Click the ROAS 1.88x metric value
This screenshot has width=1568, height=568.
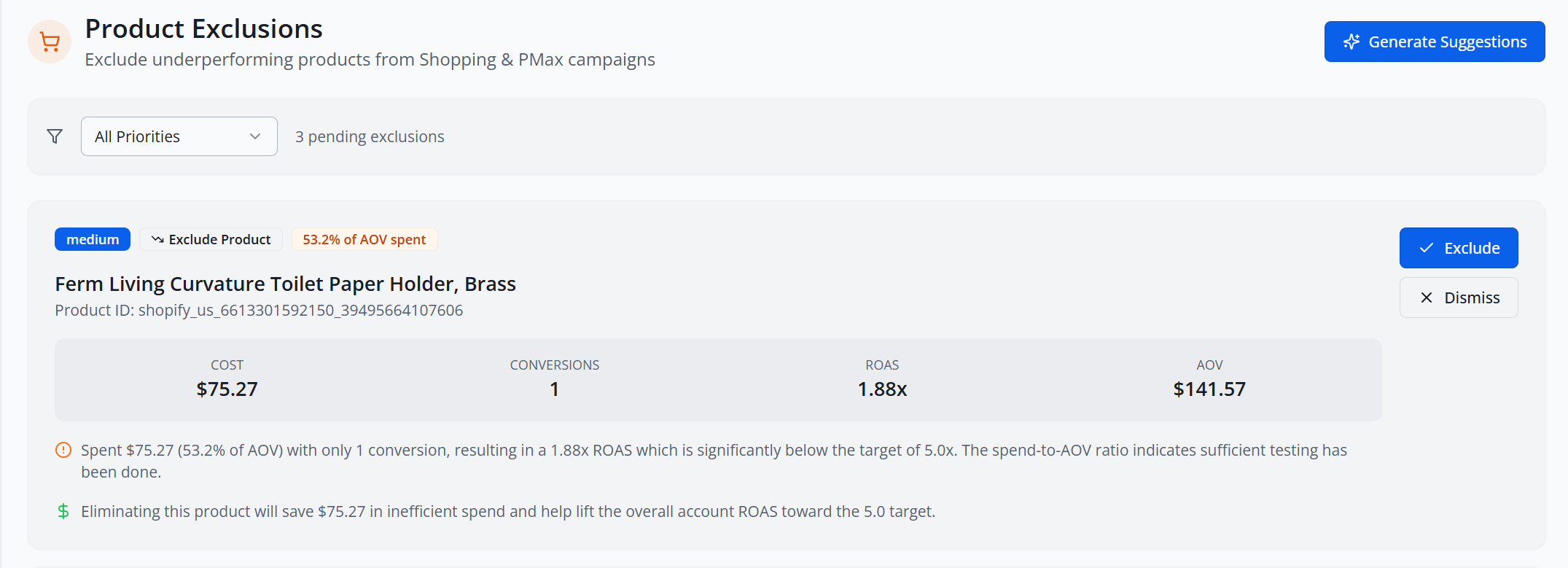click(882, 389)
